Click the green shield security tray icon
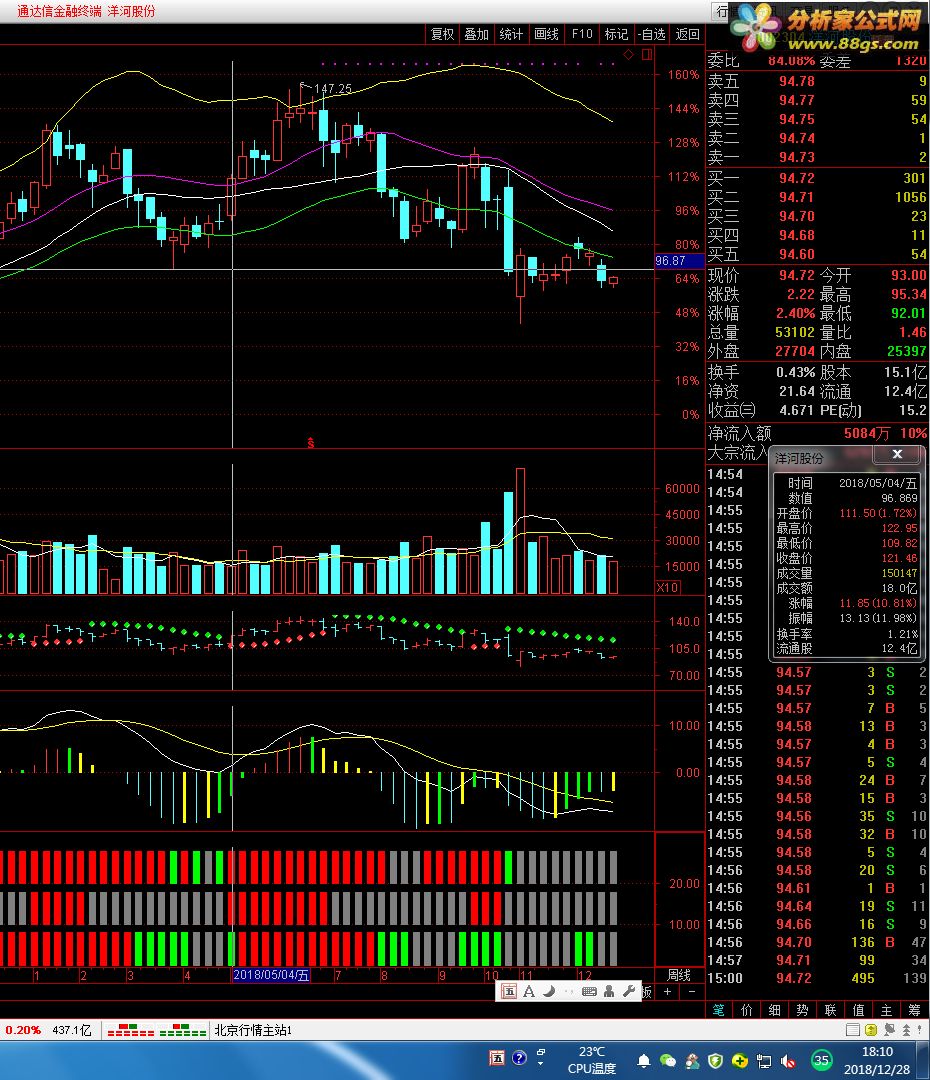This screenshot has width=930, height=1080. [716, 1061]
